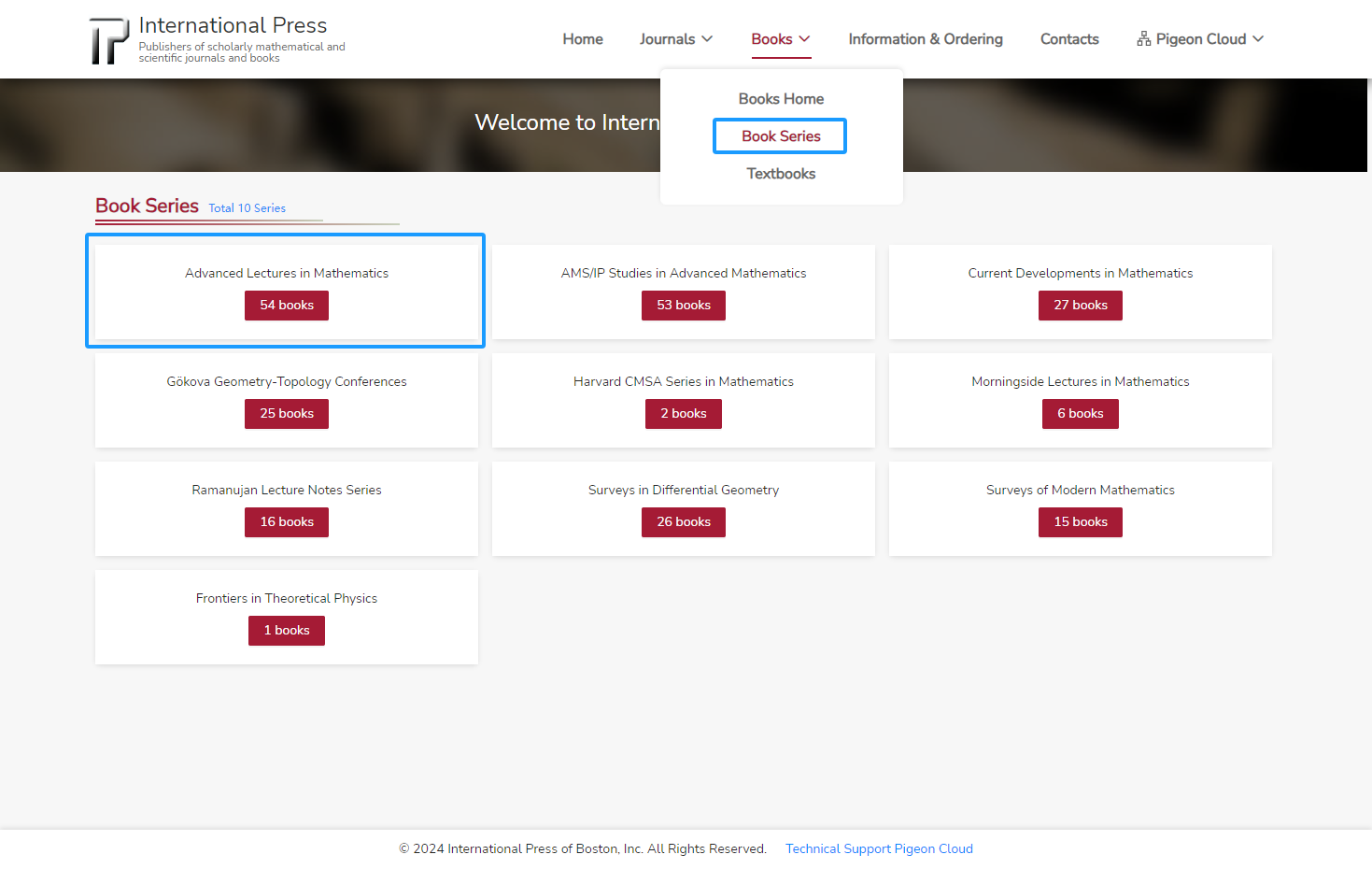Click the 27 books button
The height and width of the screenshot is (869, 1372).
1081,306
